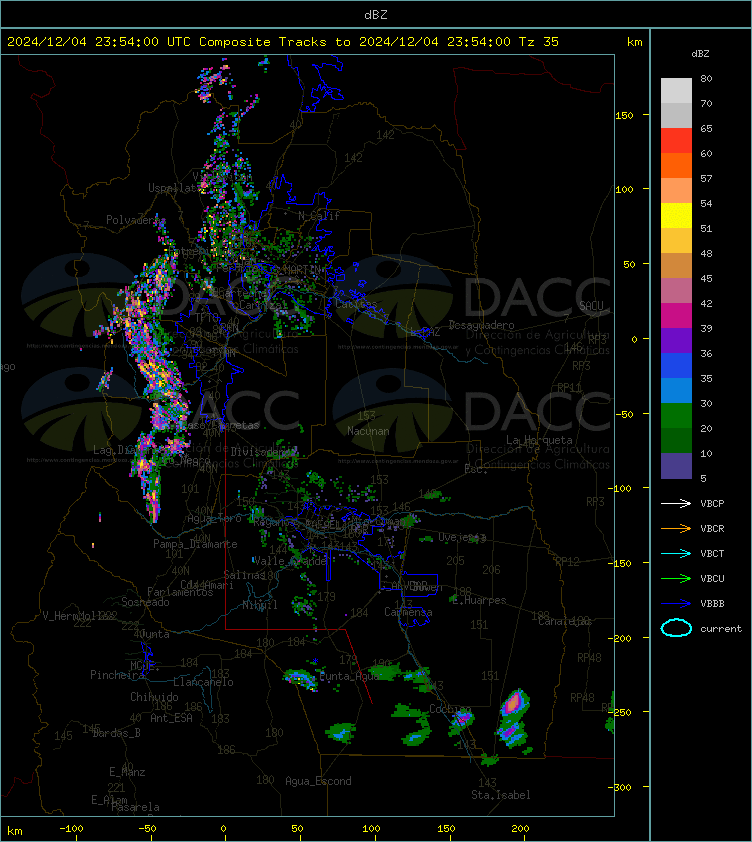Click the brown 45–48 dBZ swatch
752x842 pixels.
pyautogui.click(x=676, y=265)
